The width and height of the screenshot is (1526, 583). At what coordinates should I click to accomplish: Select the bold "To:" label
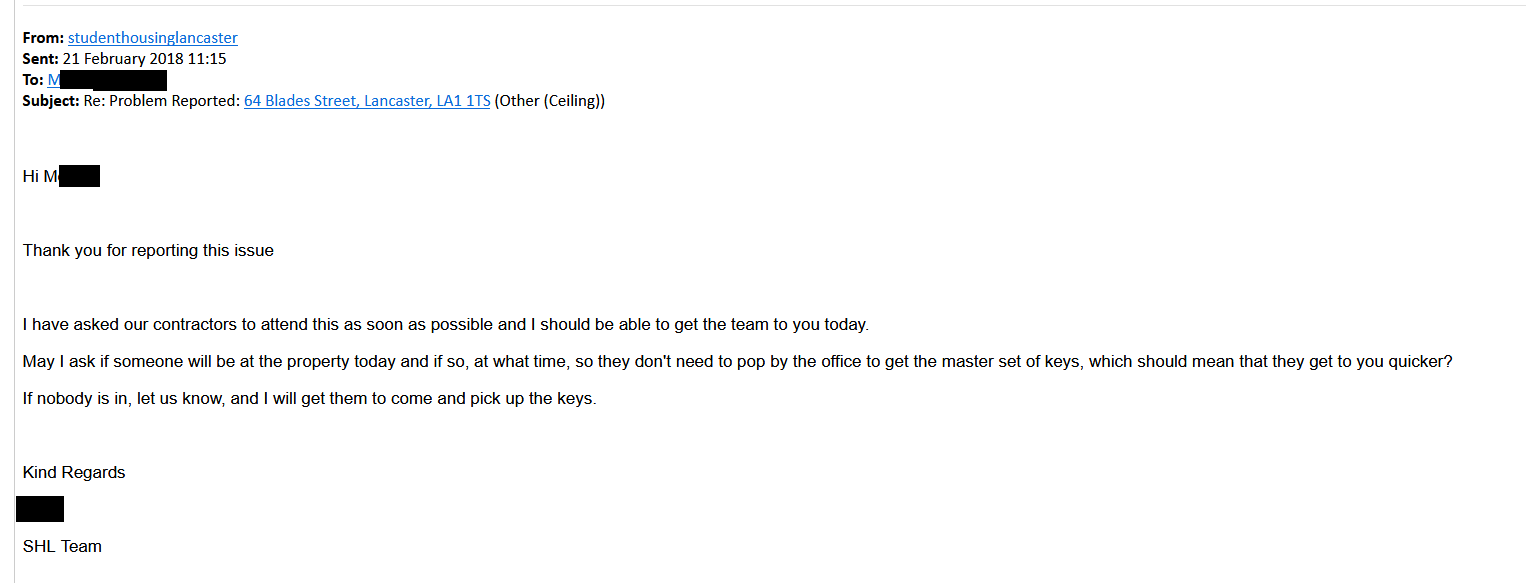coord(33,80)
